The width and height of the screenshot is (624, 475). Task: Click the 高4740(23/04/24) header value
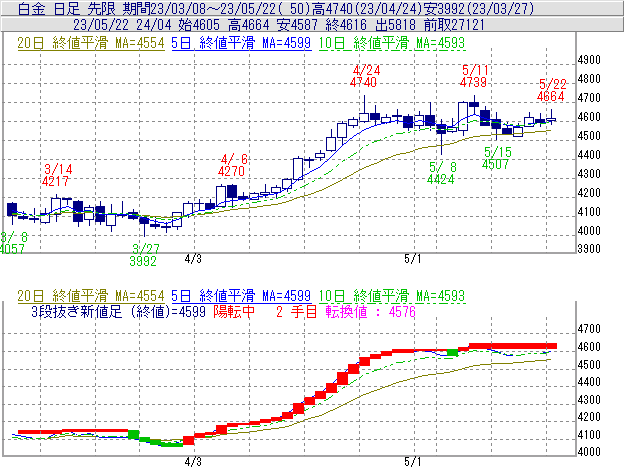(368, 9)
